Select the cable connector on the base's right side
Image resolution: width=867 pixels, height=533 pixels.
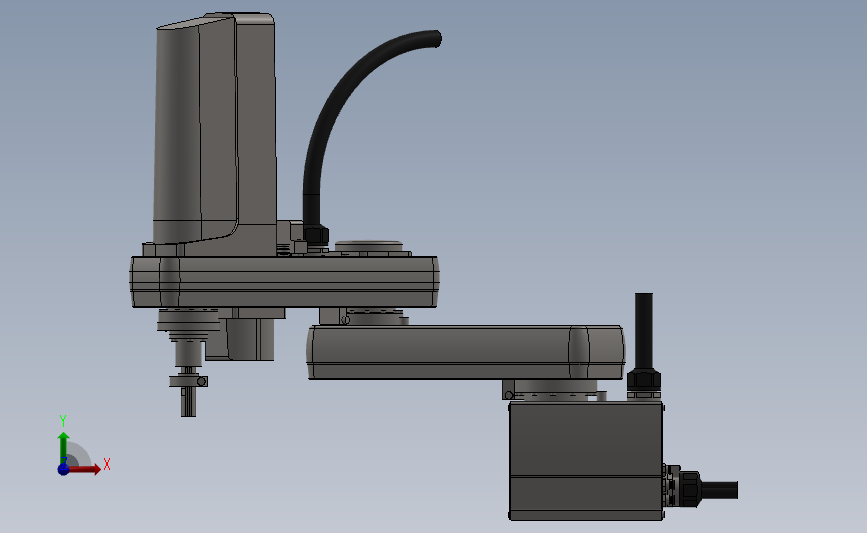pyautogui.click(x=683, y=485)
